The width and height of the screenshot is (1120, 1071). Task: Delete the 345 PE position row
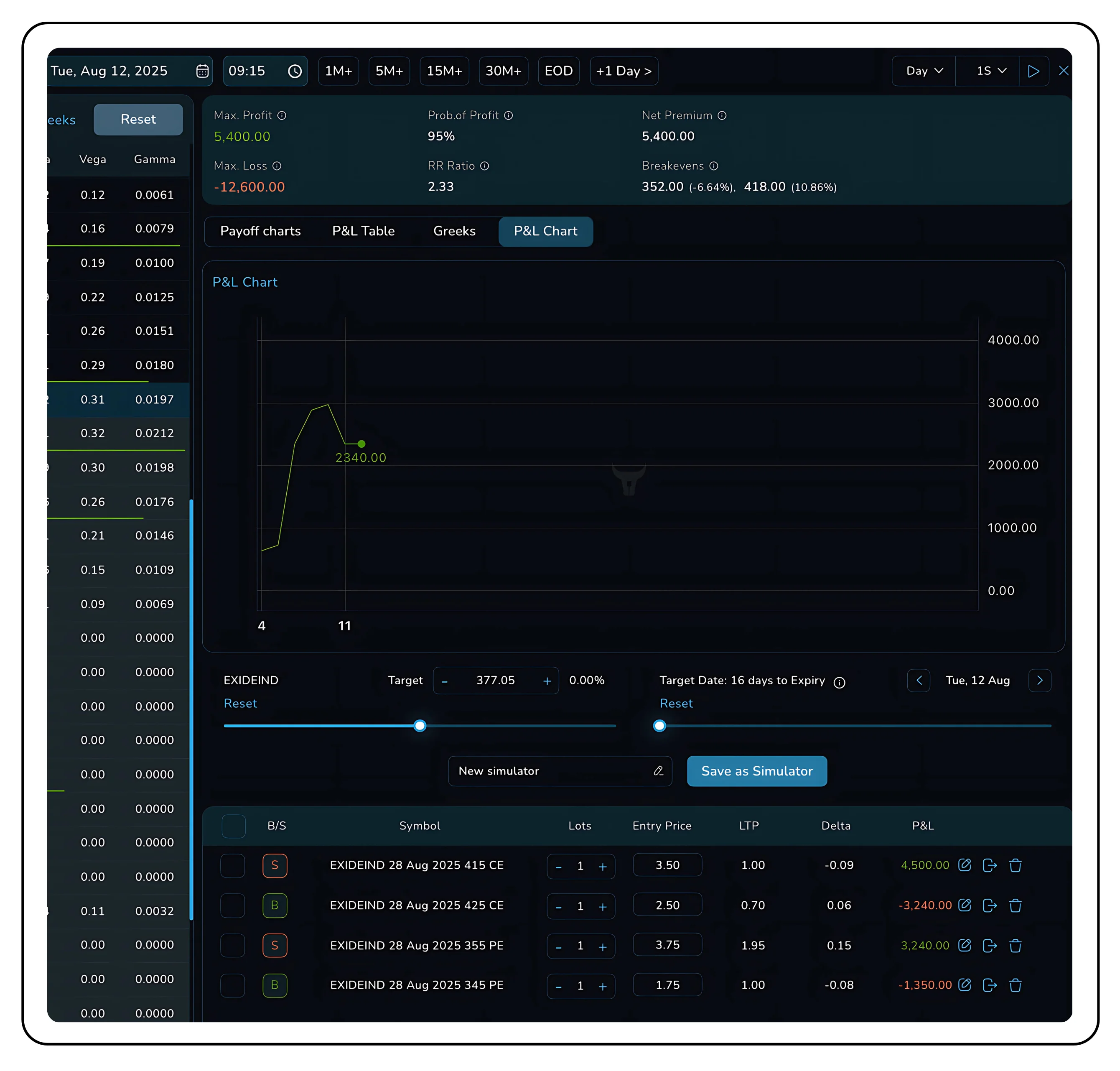click(x=1015, y=985)
